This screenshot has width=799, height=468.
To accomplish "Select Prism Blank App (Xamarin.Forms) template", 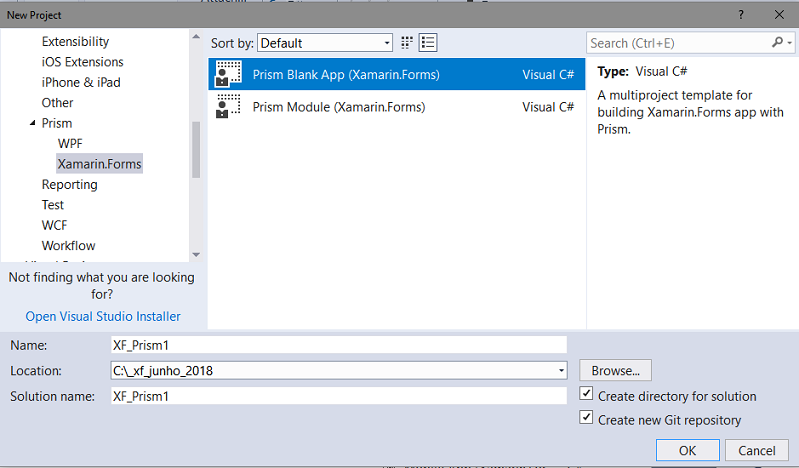I will [396, 74].
